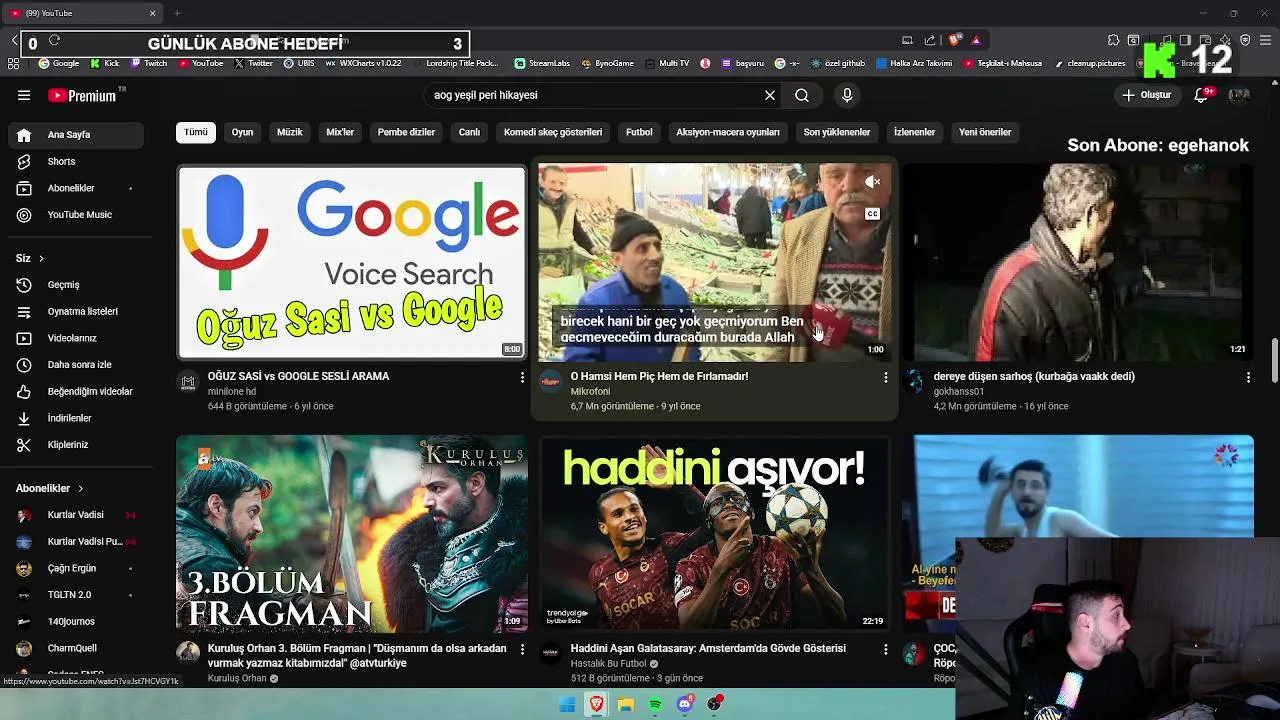Viewport: 1280px width, 720px height.
Task: Select the Yeni öneriler chip
Action: pyautogui.click(x=985, y=132)
